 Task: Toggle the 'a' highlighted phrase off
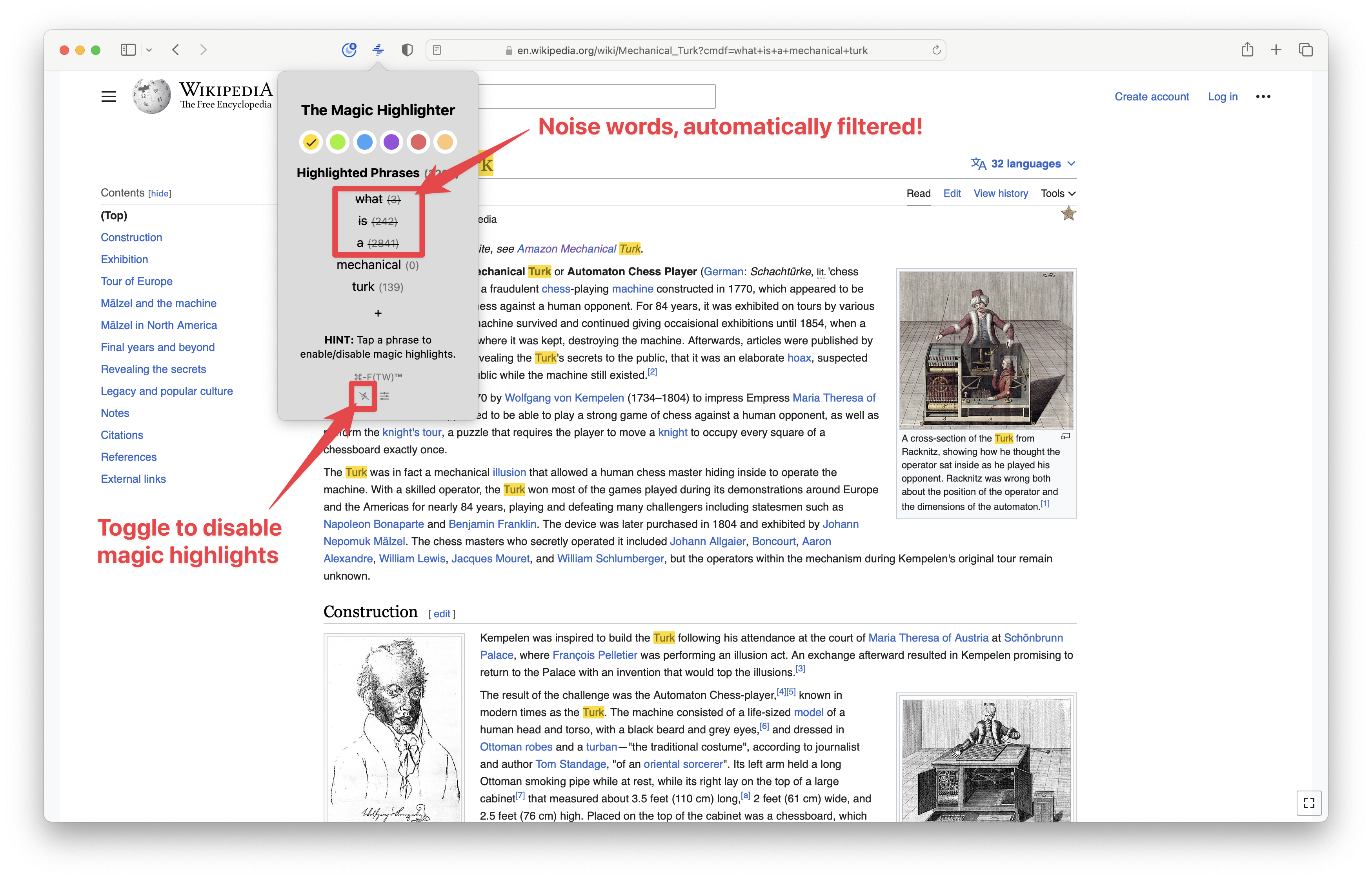point(375,243)
